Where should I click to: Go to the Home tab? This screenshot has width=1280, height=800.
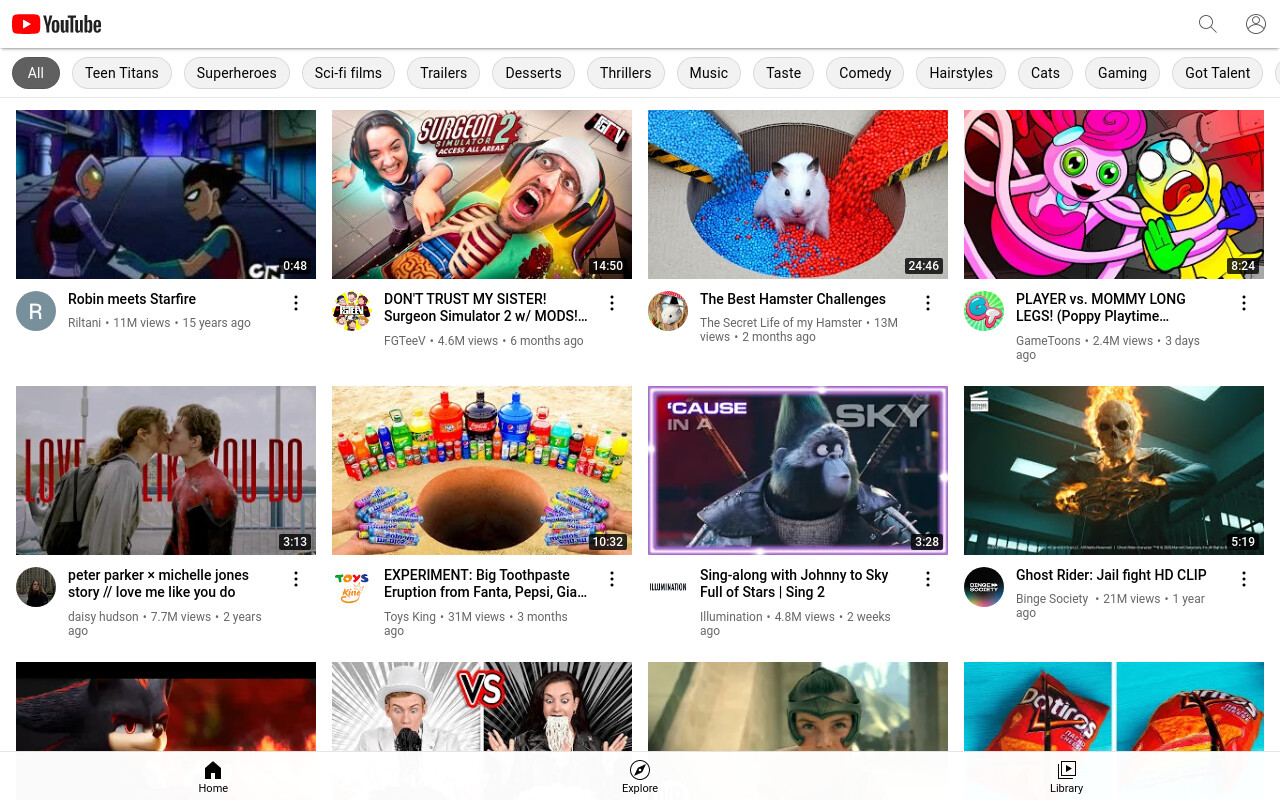click(213, 776)
